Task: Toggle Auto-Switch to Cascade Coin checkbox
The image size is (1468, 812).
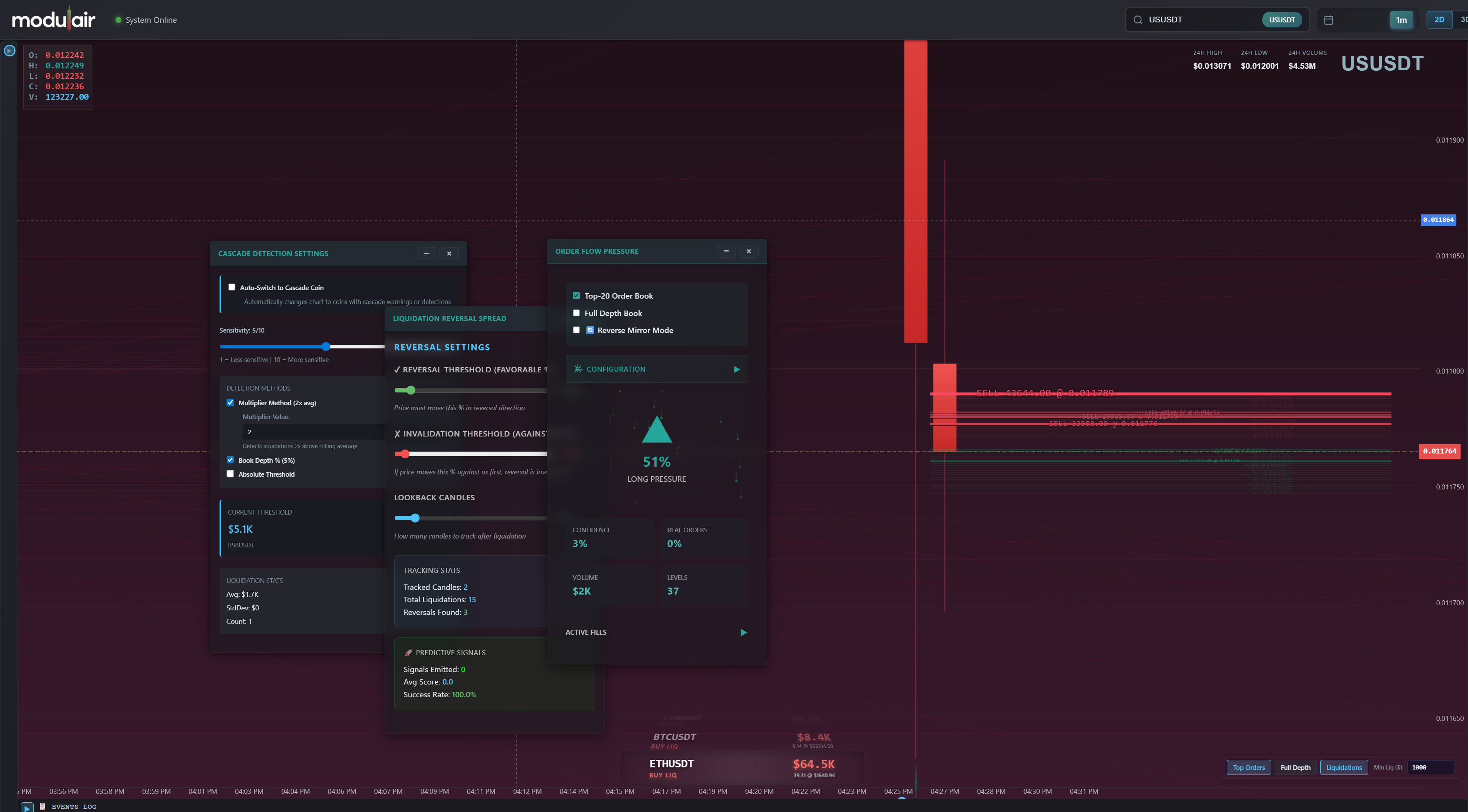Action: [232, 287]
